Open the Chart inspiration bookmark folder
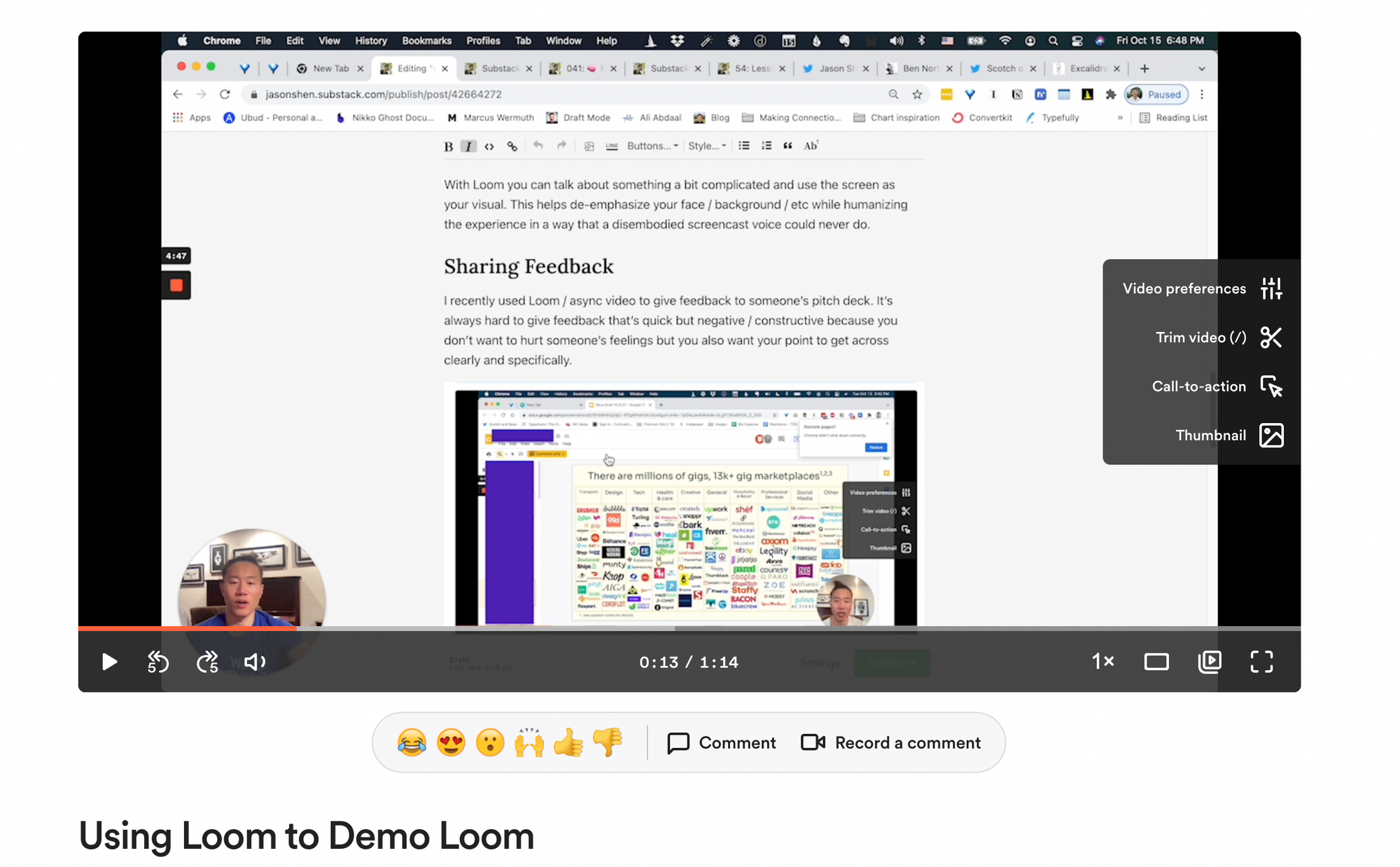Image resolution: width=1400 pixels, height=867 pixels. 897,118
